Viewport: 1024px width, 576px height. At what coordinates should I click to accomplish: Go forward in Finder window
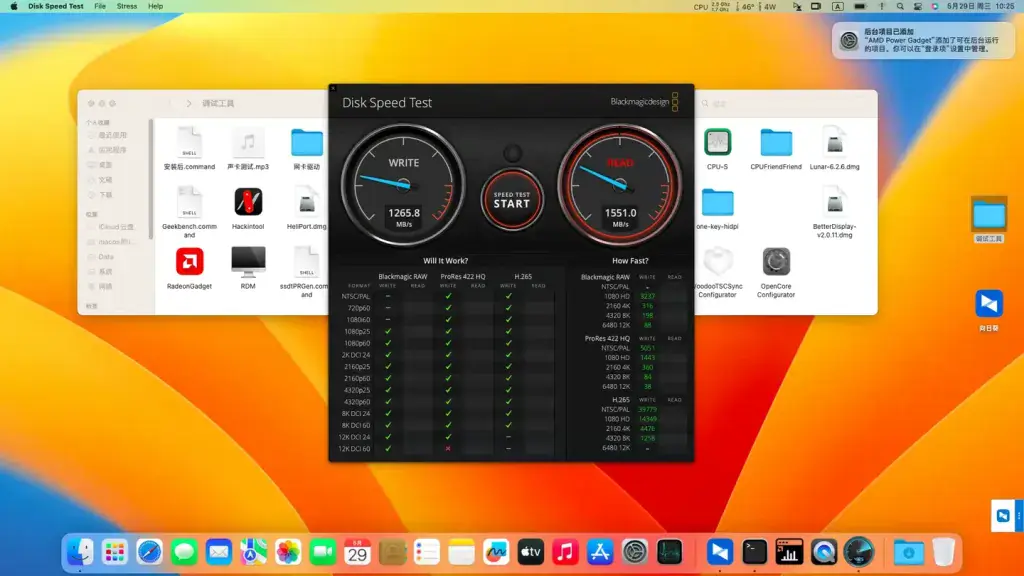(x=189, y=103)
